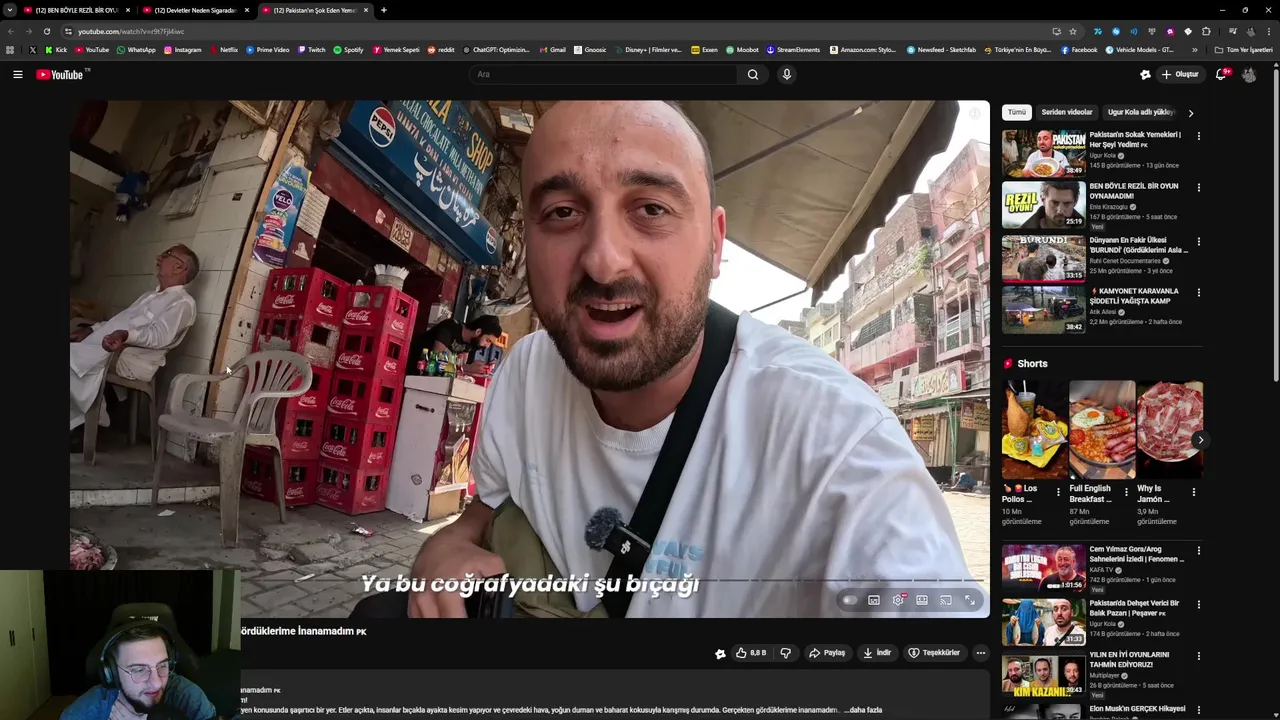
Task: Open the Spotify bookmark
Action: (x=348, y=49)
